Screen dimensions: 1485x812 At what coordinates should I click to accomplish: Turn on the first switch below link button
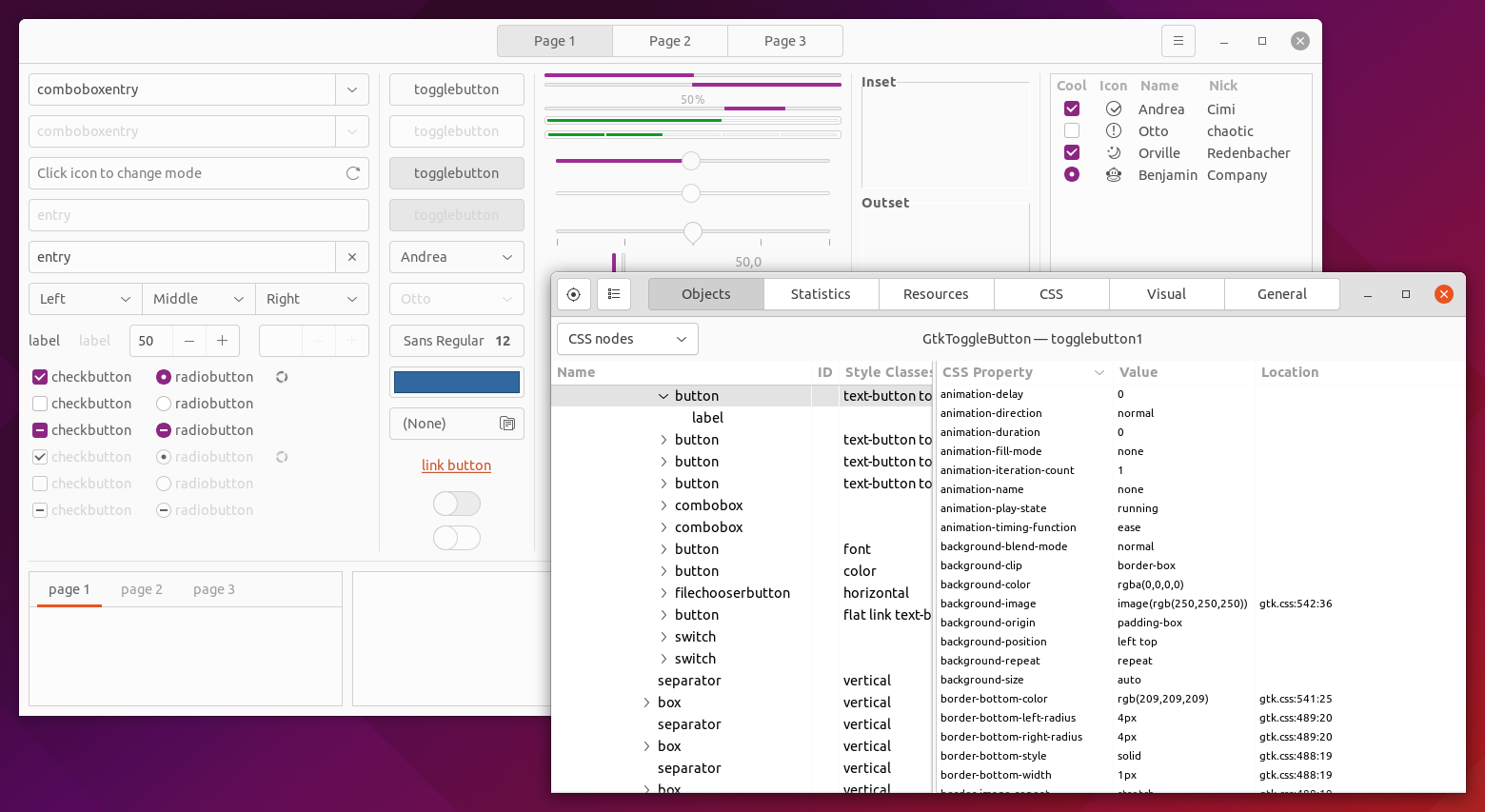[457, 504]
